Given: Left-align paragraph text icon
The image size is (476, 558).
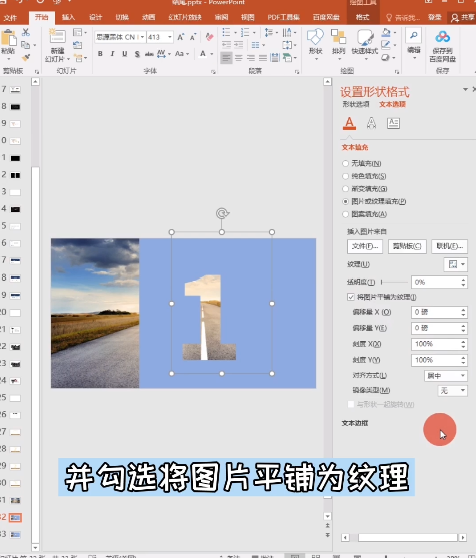Looking at the screenshot, I should (x=226, y=58).
